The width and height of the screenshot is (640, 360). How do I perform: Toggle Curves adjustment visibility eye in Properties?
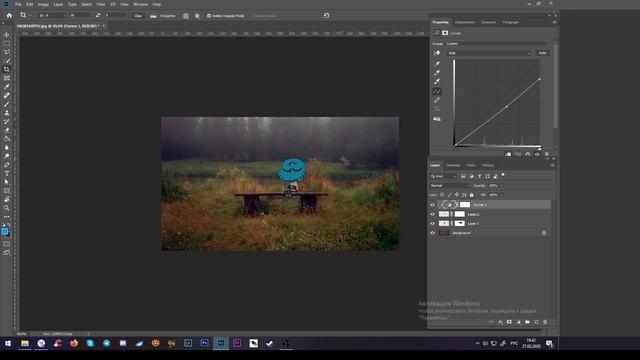[537, 154]
